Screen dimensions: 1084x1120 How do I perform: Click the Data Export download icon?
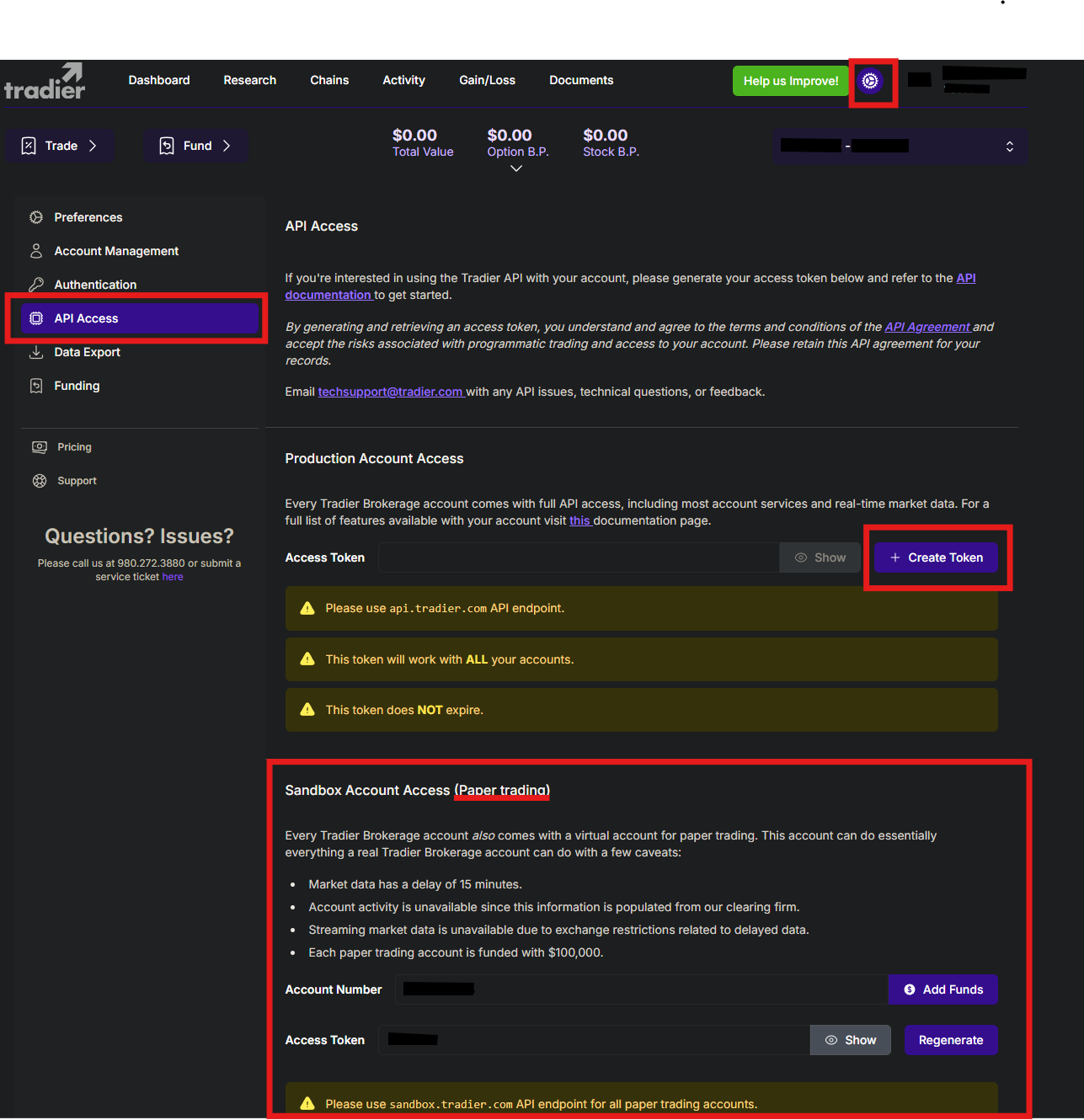(x=36, y=352)
